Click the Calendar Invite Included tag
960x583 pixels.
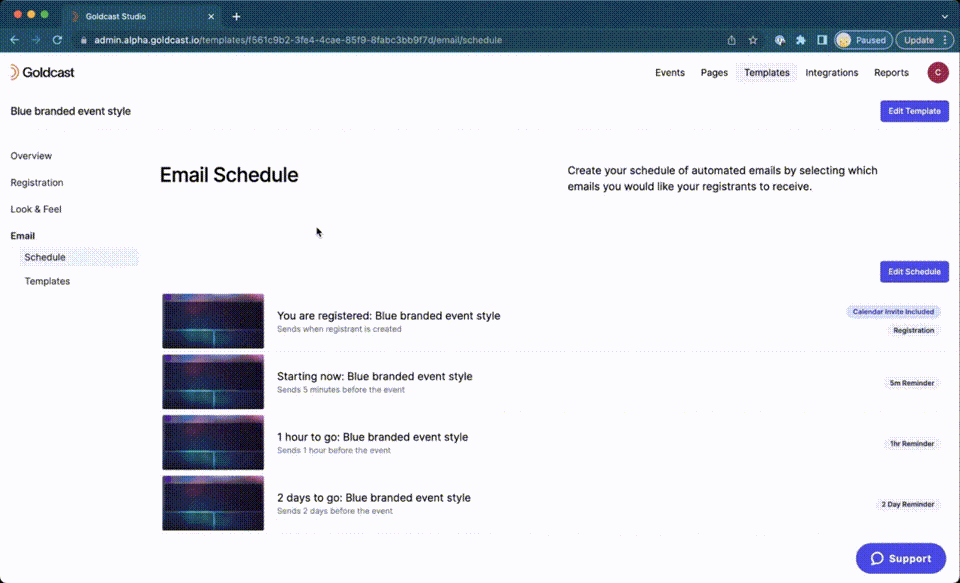pos(893,312)
